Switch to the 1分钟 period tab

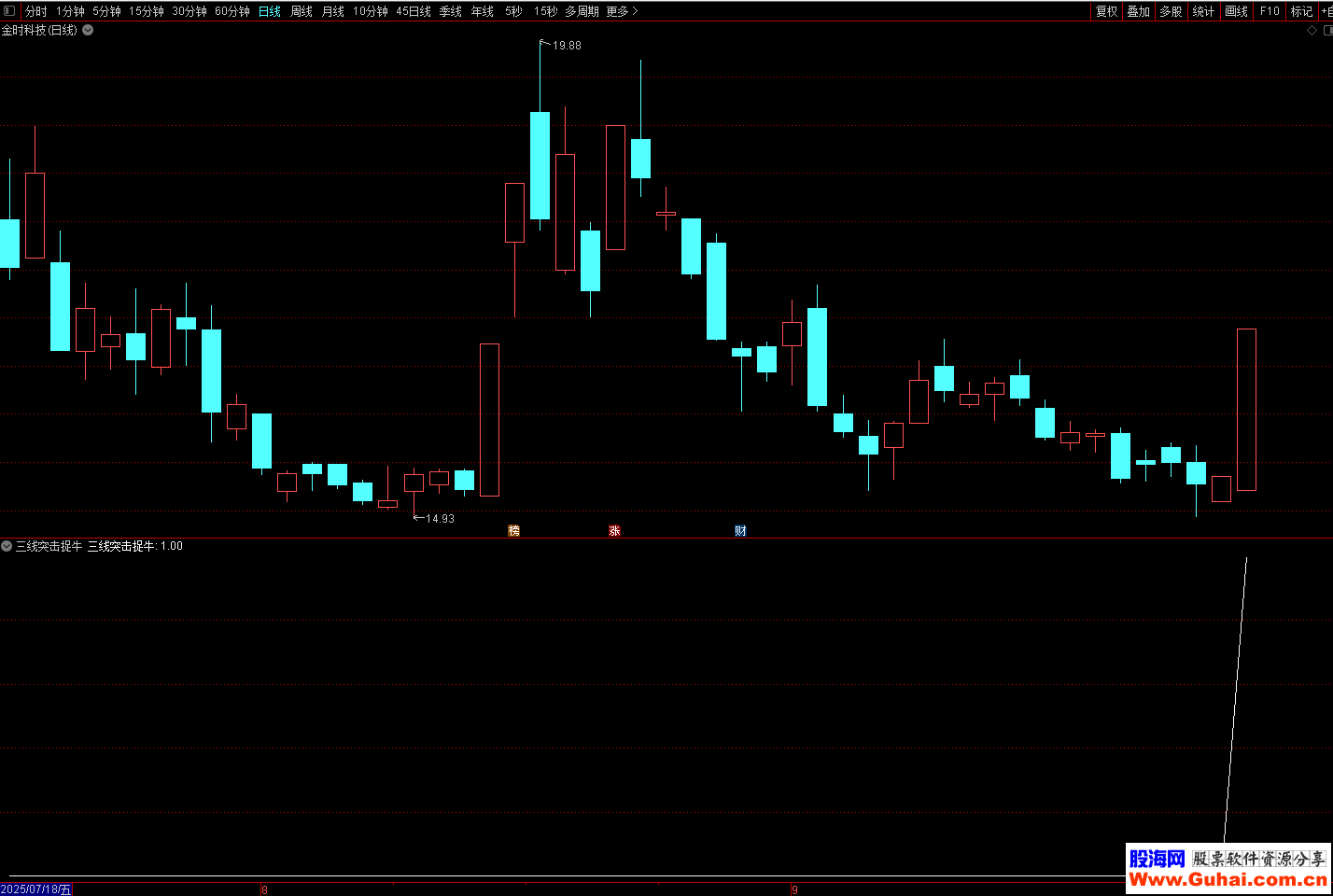[x=70, y=11]
